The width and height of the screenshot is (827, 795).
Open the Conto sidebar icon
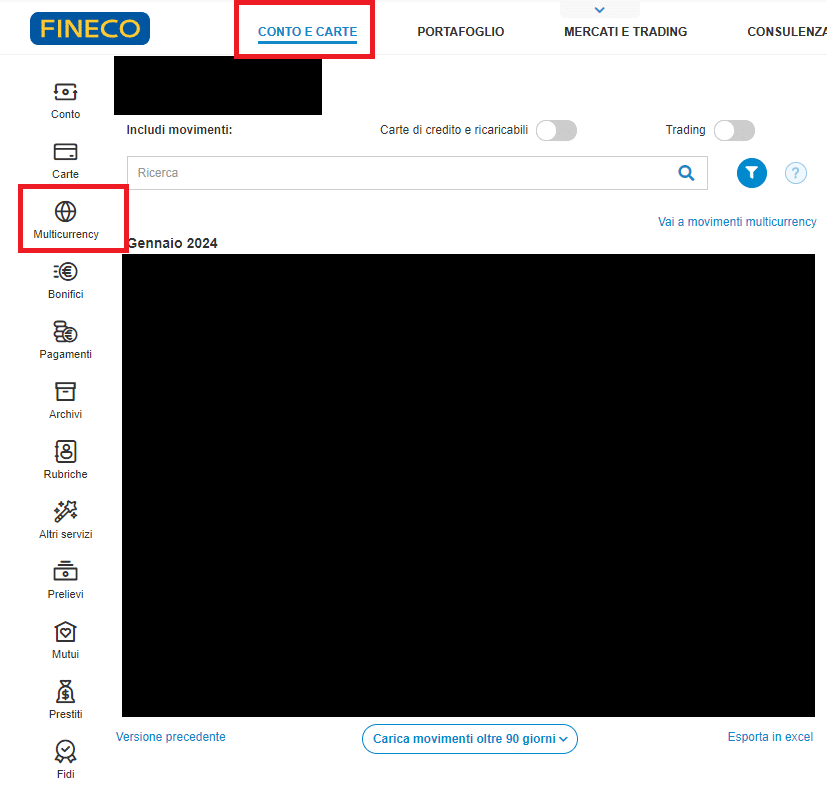point(65,92)
